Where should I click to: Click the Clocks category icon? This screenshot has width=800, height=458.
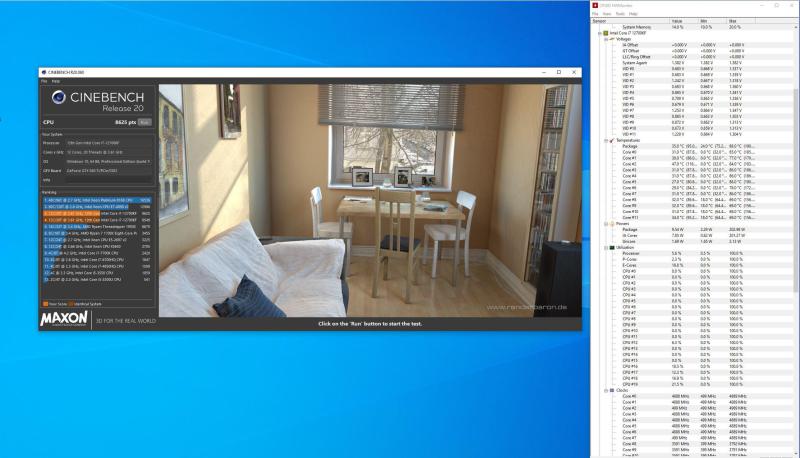tap(612, 390)
